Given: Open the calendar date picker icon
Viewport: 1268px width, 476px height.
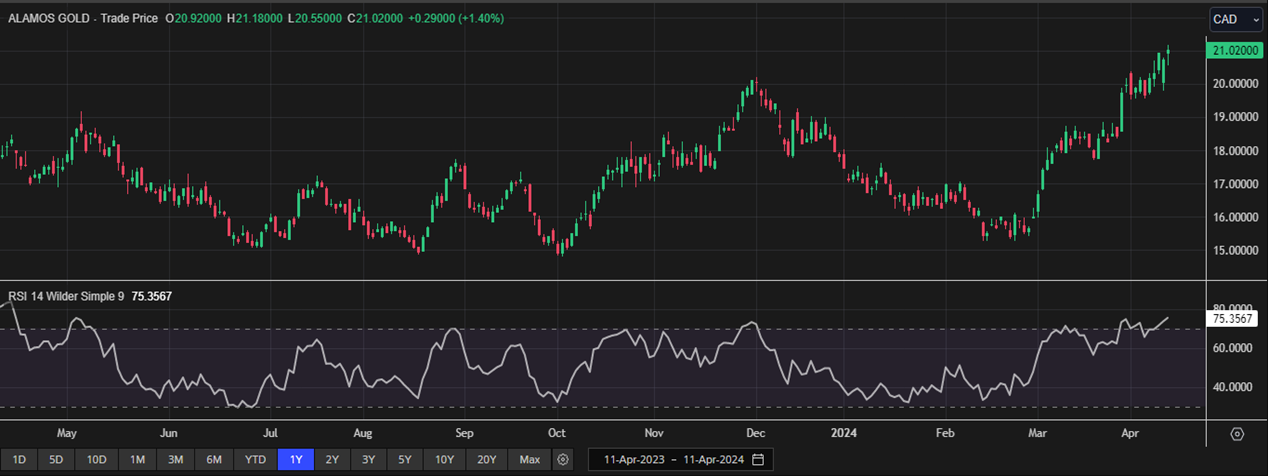Looking at the screenshot, I should point(758,459).
